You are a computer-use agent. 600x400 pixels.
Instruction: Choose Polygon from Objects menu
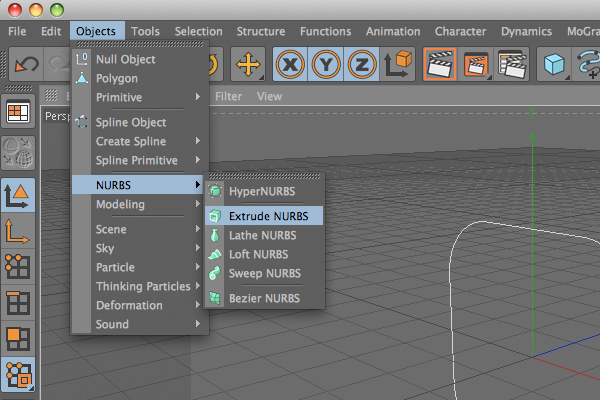(140, 78)
